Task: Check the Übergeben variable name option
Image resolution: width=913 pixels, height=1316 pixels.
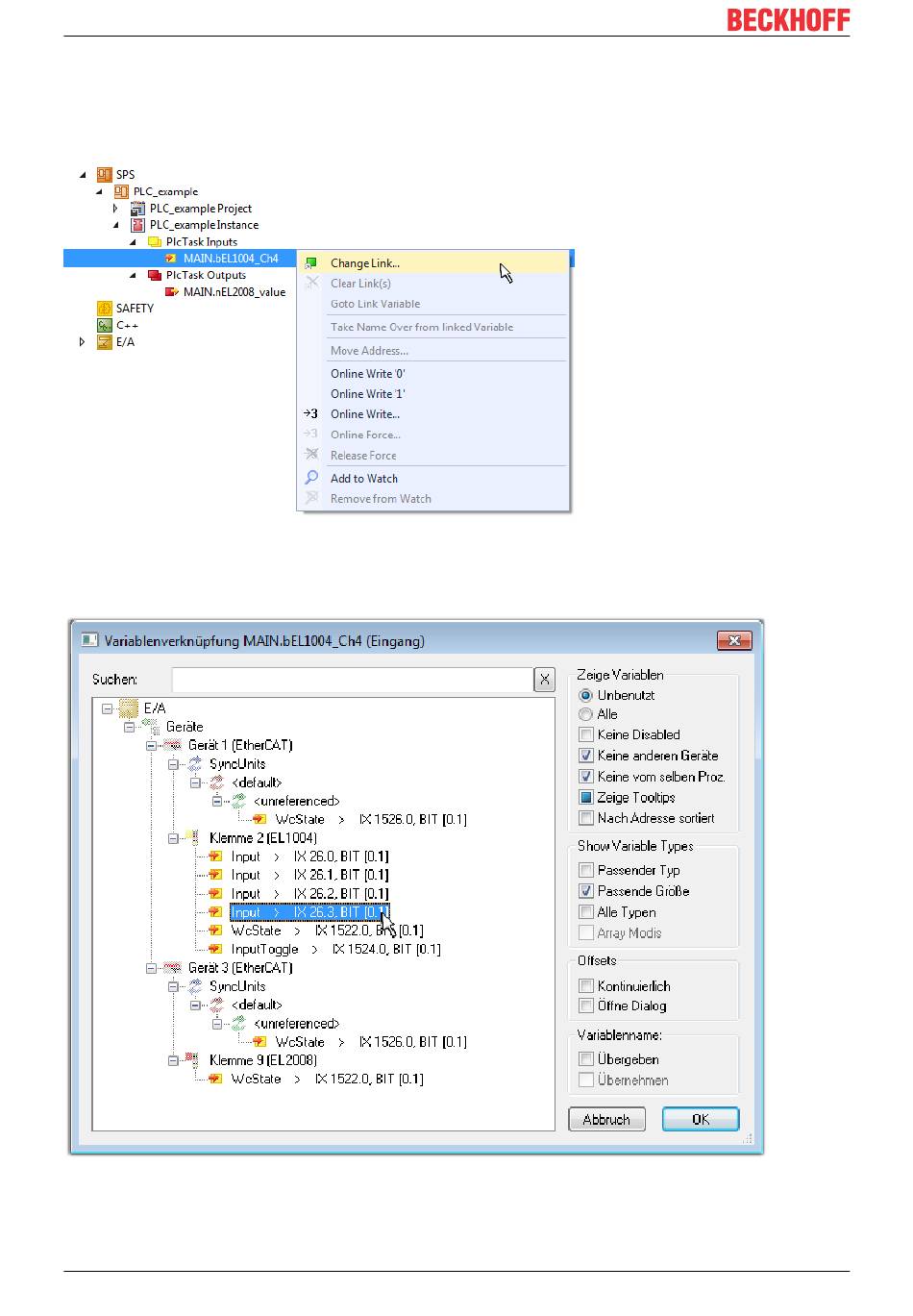Action: click(x=586, y=1058)
